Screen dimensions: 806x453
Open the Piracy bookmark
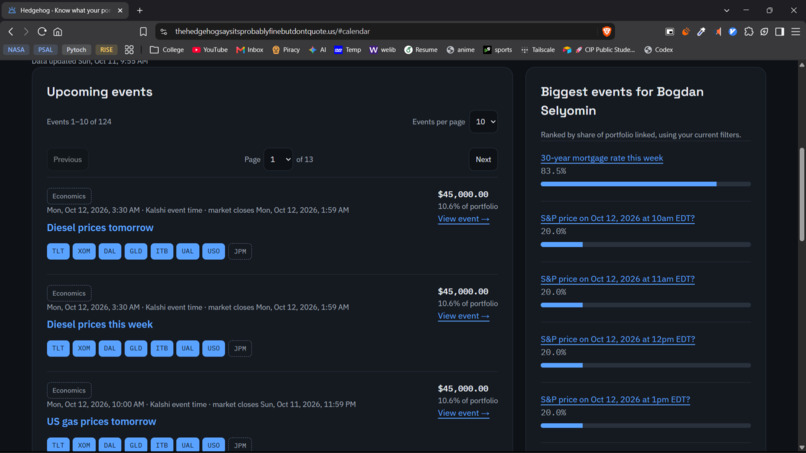tap(286, 50)
